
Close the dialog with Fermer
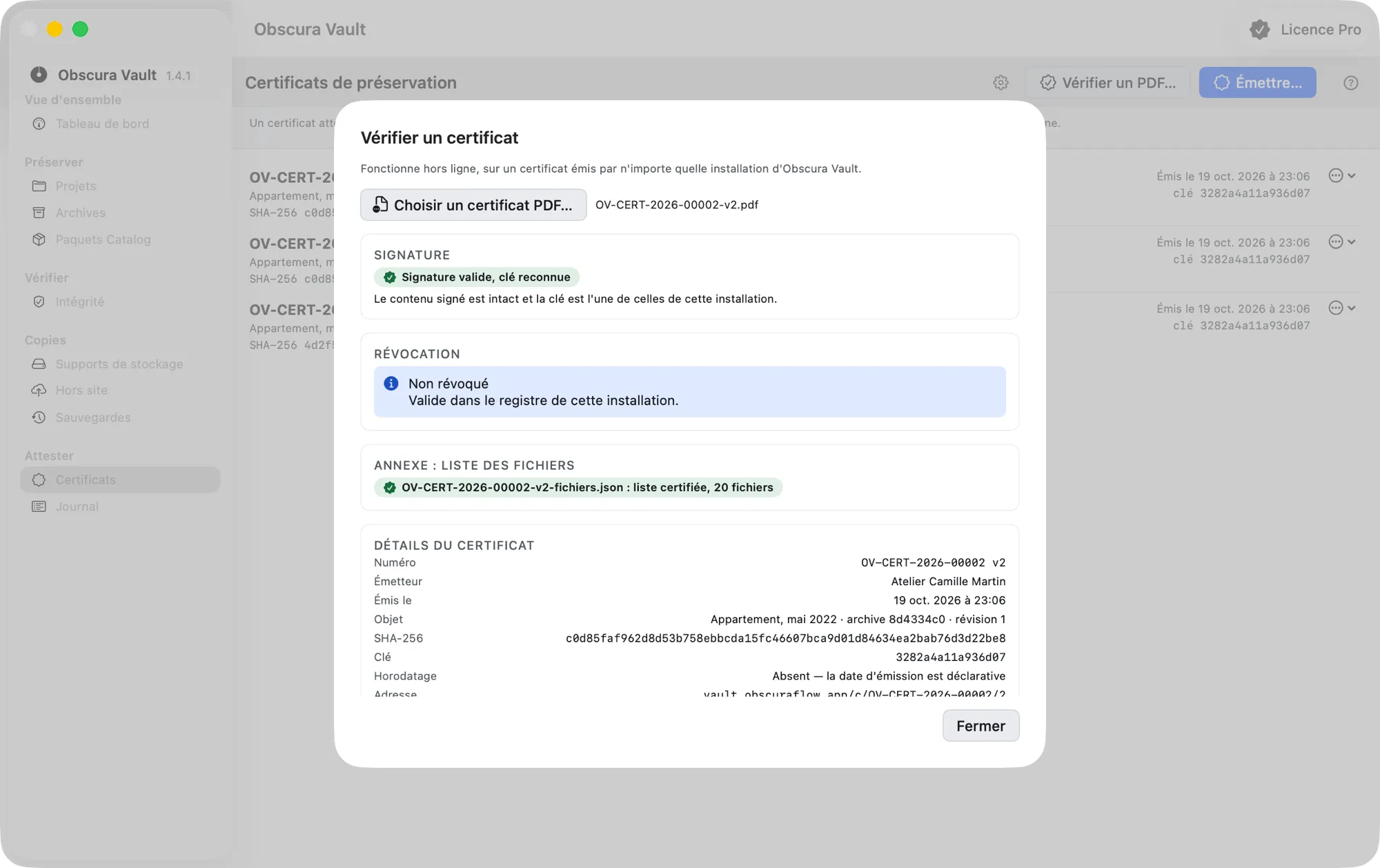980,726
